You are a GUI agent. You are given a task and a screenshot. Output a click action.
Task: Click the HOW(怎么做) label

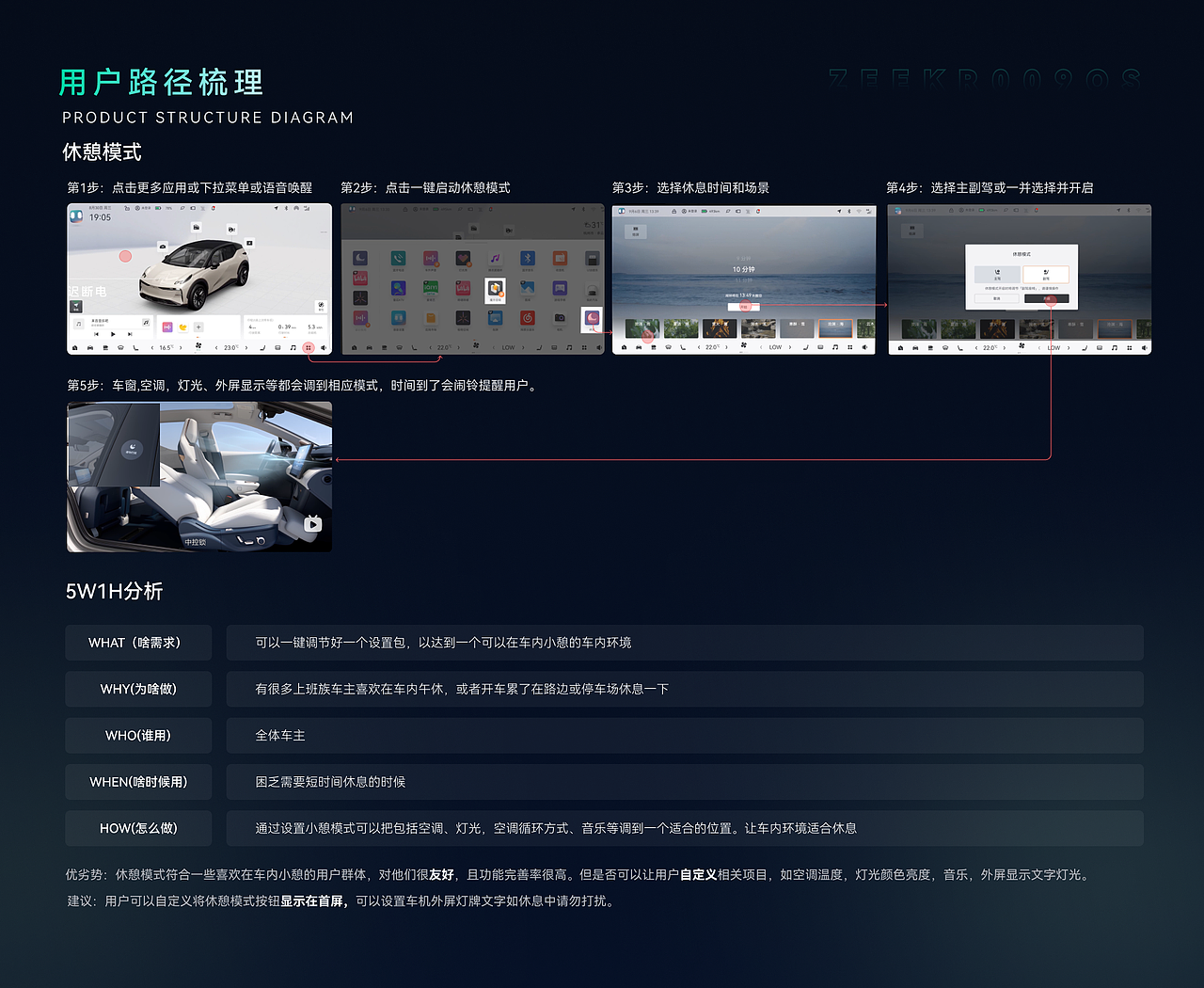coord(138,828)
